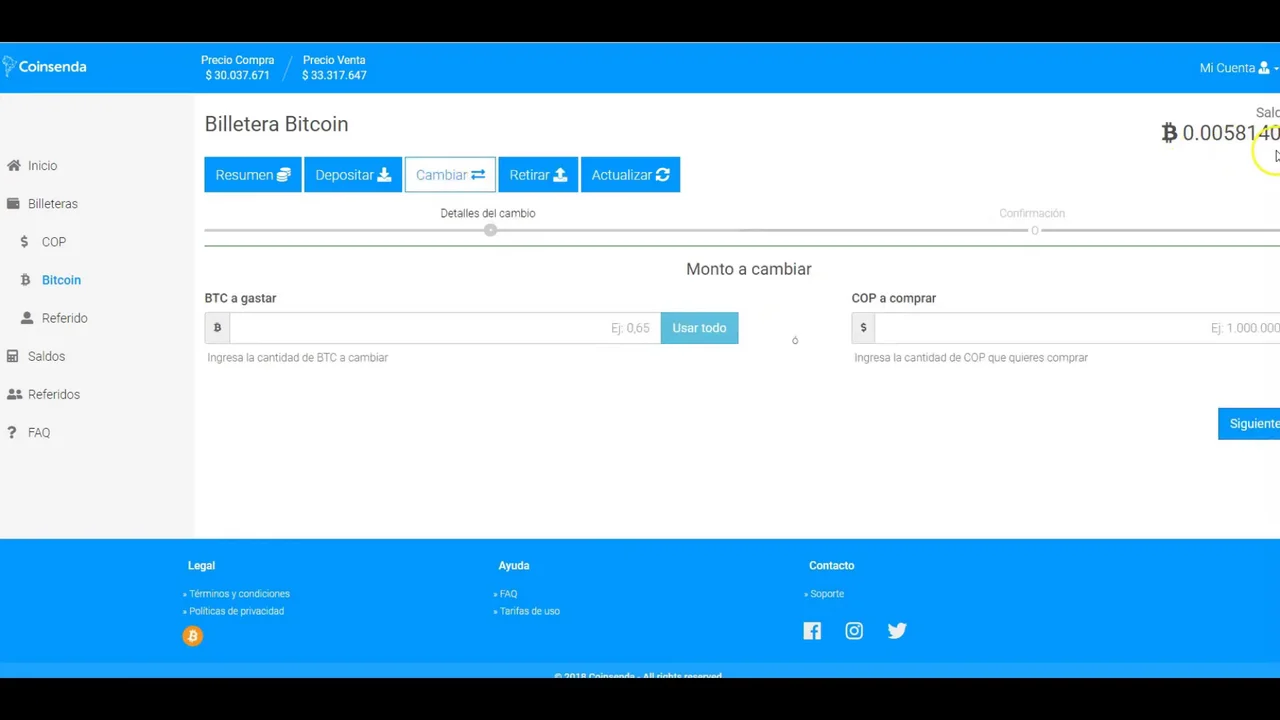
Task: Click the Bitcoin symbol beside the balance
Action: point(1169,133)
